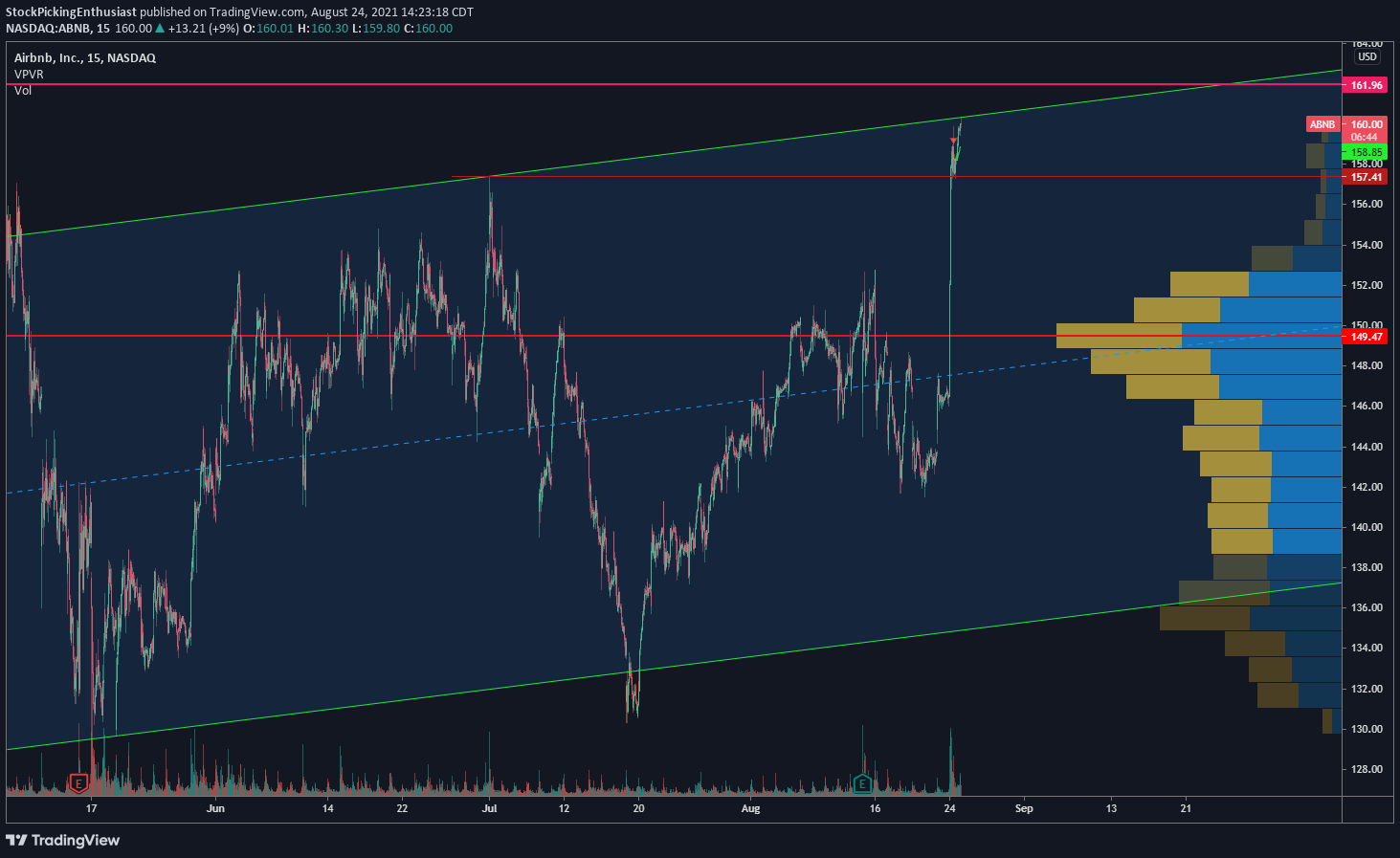
Task: Click the 24 date label on time axis
Action: pyautogui.click(x=949, y=808)
